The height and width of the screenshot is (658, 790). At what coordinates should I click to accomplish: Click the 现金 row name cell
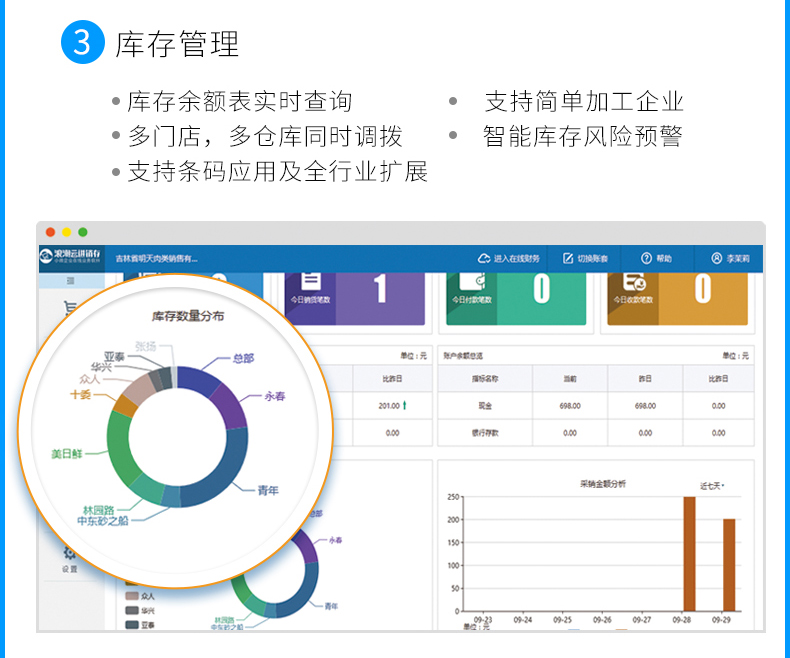coord(485,406)
